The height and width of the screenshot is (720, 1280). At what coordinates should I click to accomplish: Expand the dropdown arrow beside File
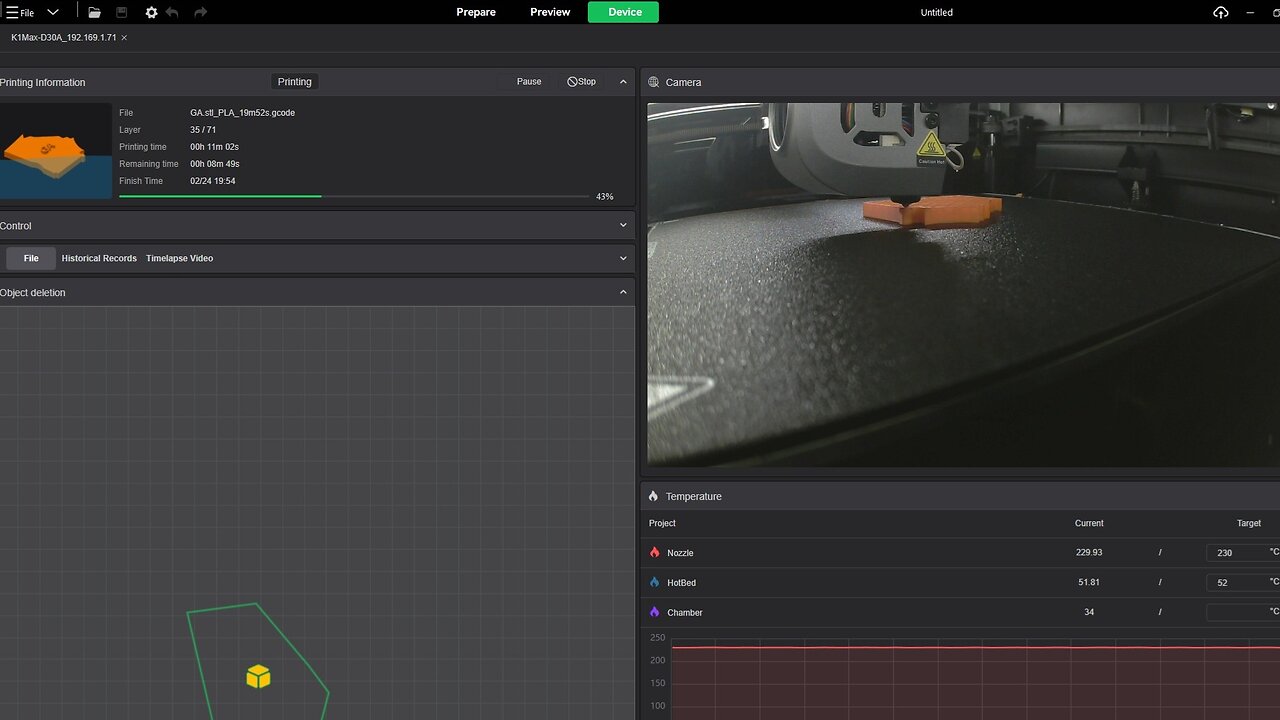53,12
